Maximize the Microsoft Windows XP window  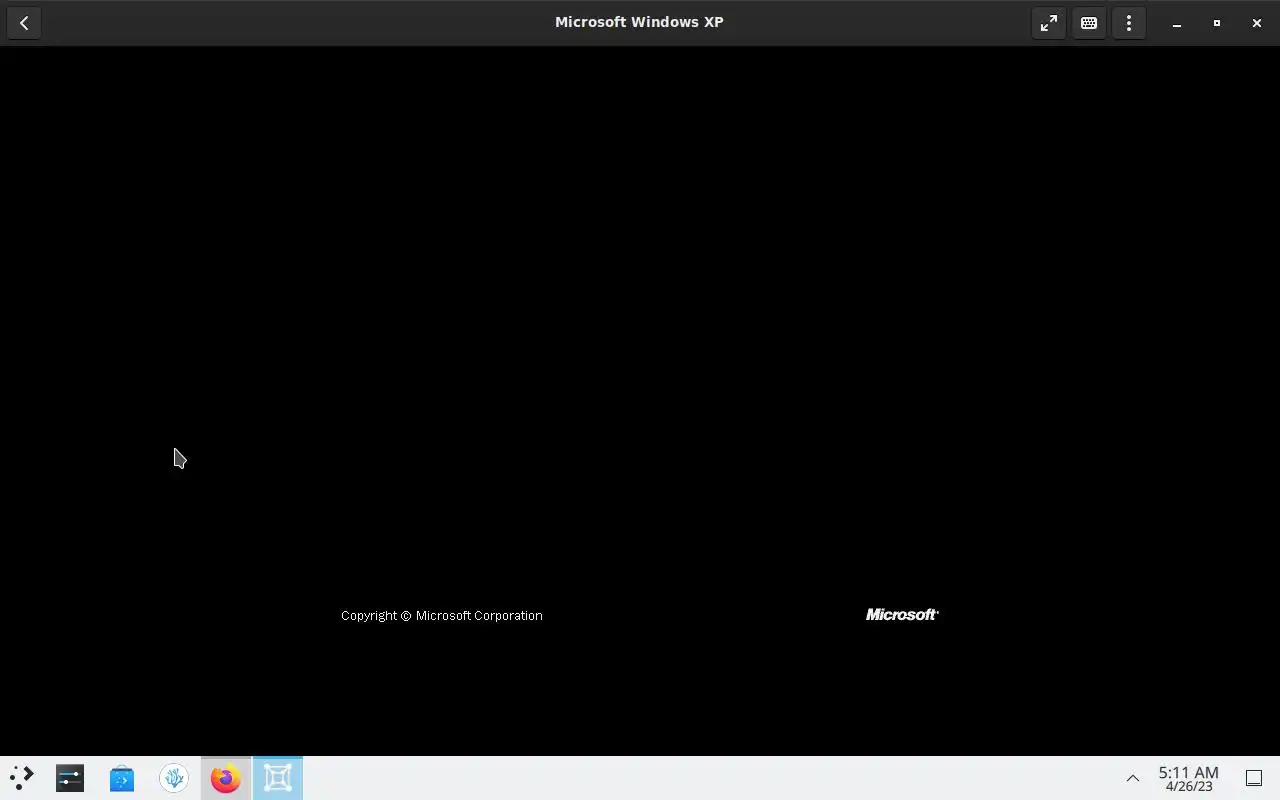coord(1217,23)
